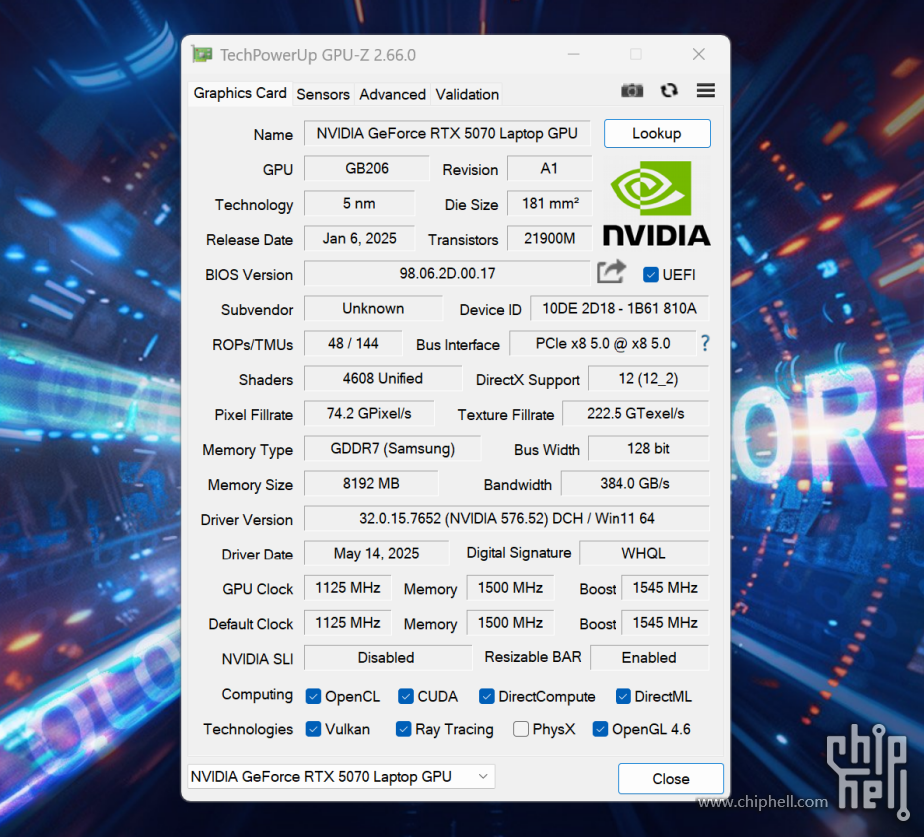Open the hamburger settings menu
Screen dimensions: 924x837
point(705,90)
